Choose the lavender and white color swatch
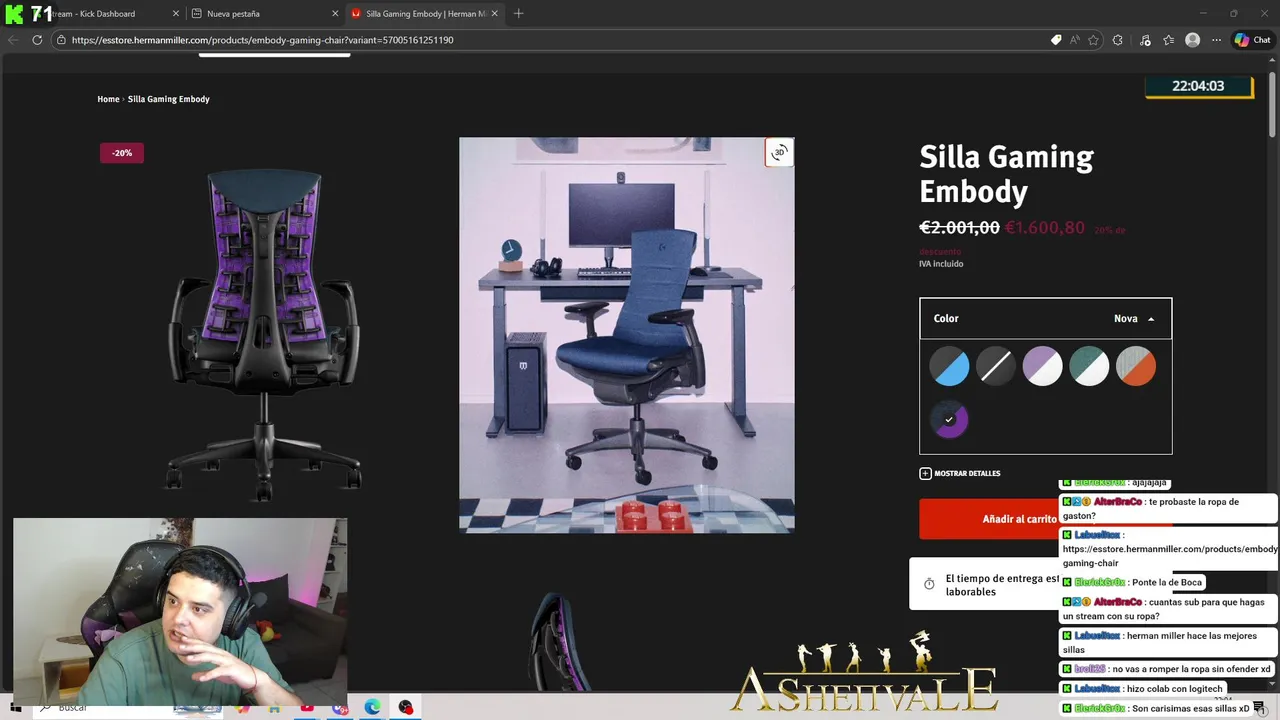Image resolution: width=1280 pixels, height=720 pixels. tap(1042, 366)
